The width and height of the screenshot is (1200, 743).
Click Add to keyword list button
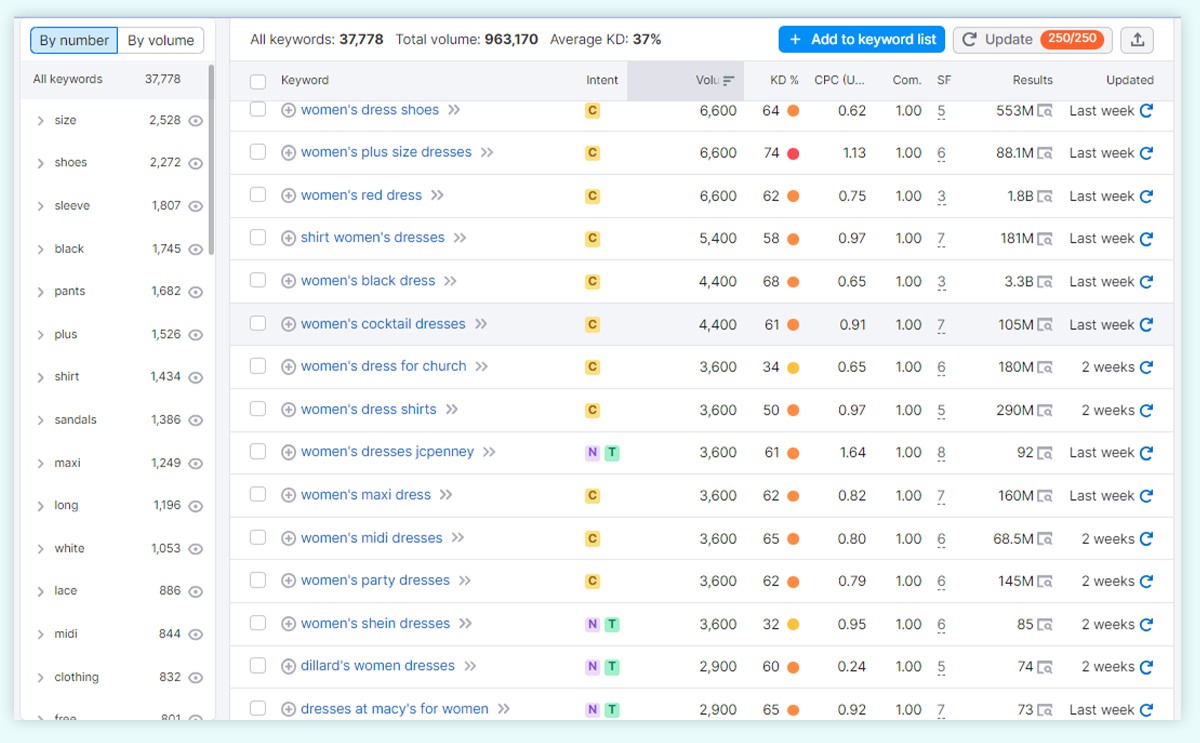[862, 39]
